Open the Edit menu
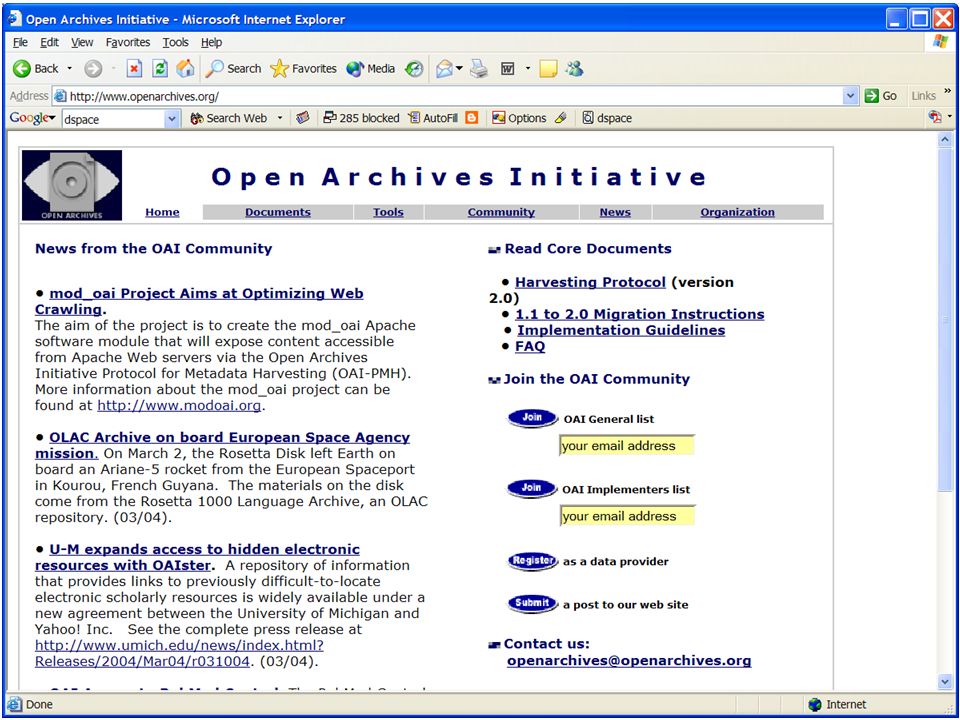 tap(50, 42)
